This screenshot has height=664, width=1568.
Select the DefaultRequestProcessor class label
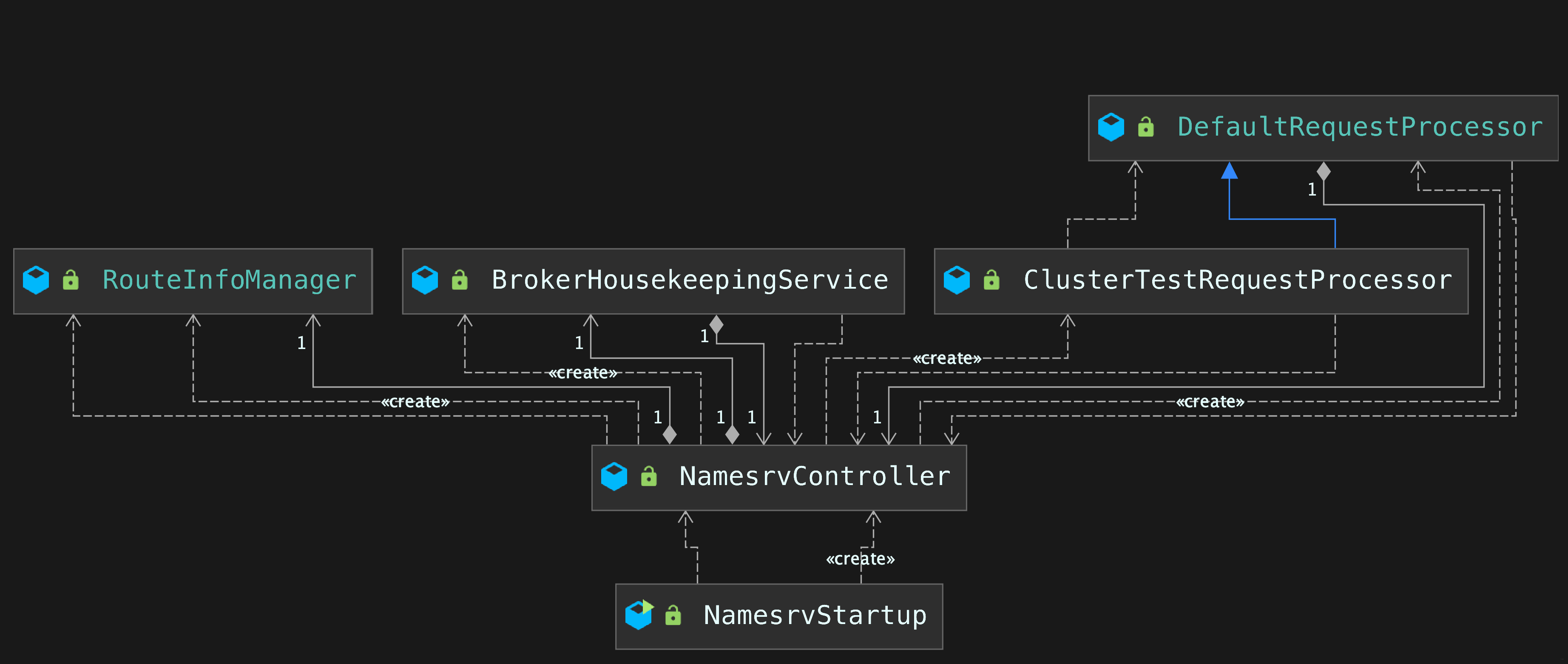tap(1360, 127)
